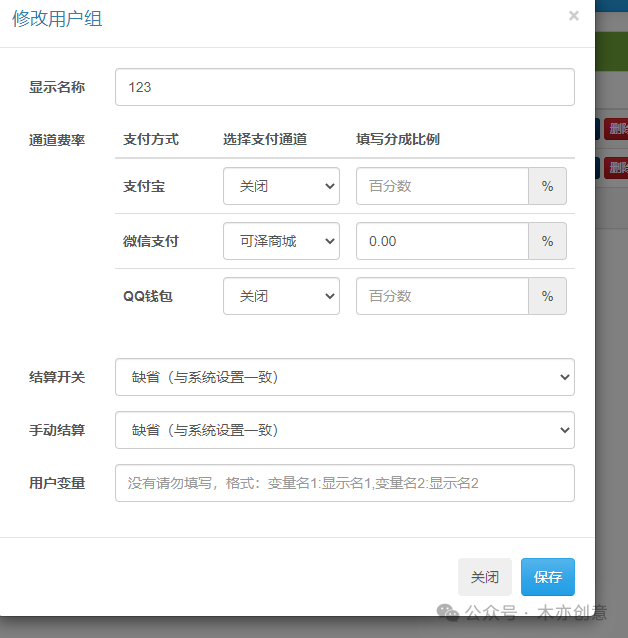Click the 显示名称 label
This screenshot has width=628, height=638.
[57, 87]
